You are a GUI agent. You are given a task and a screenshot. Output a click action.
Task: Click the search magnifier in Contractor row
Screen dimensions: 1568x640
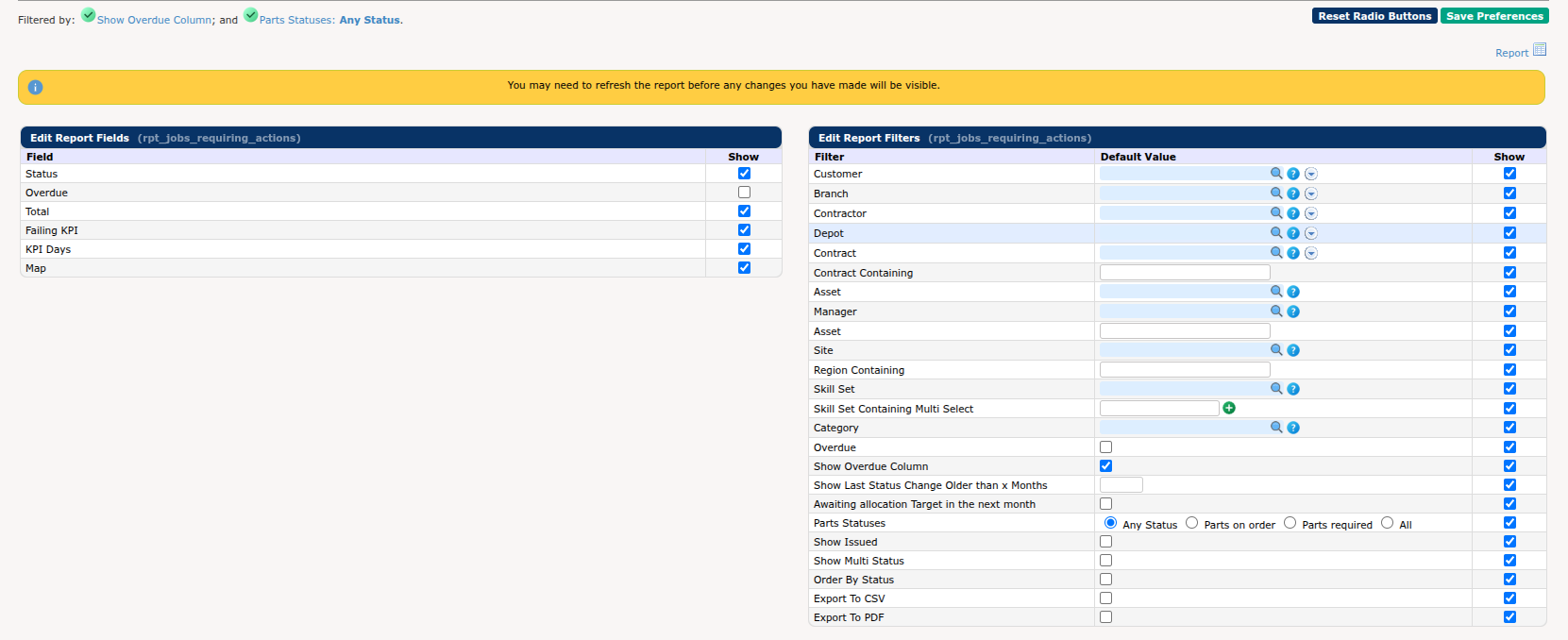tap(1276, 213)
